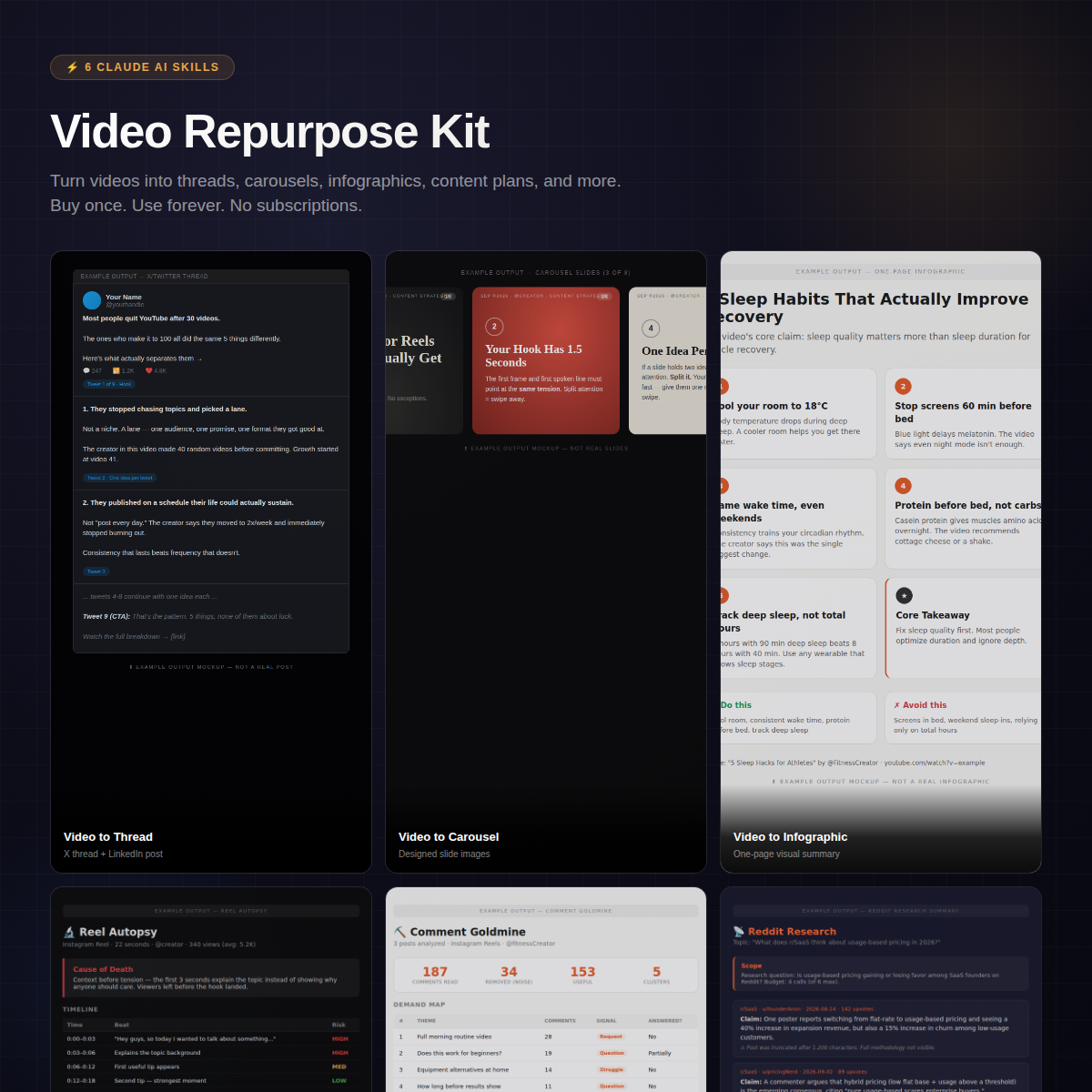Click orange number 4 circle above 'Protein before bed'

click(903, 486)
